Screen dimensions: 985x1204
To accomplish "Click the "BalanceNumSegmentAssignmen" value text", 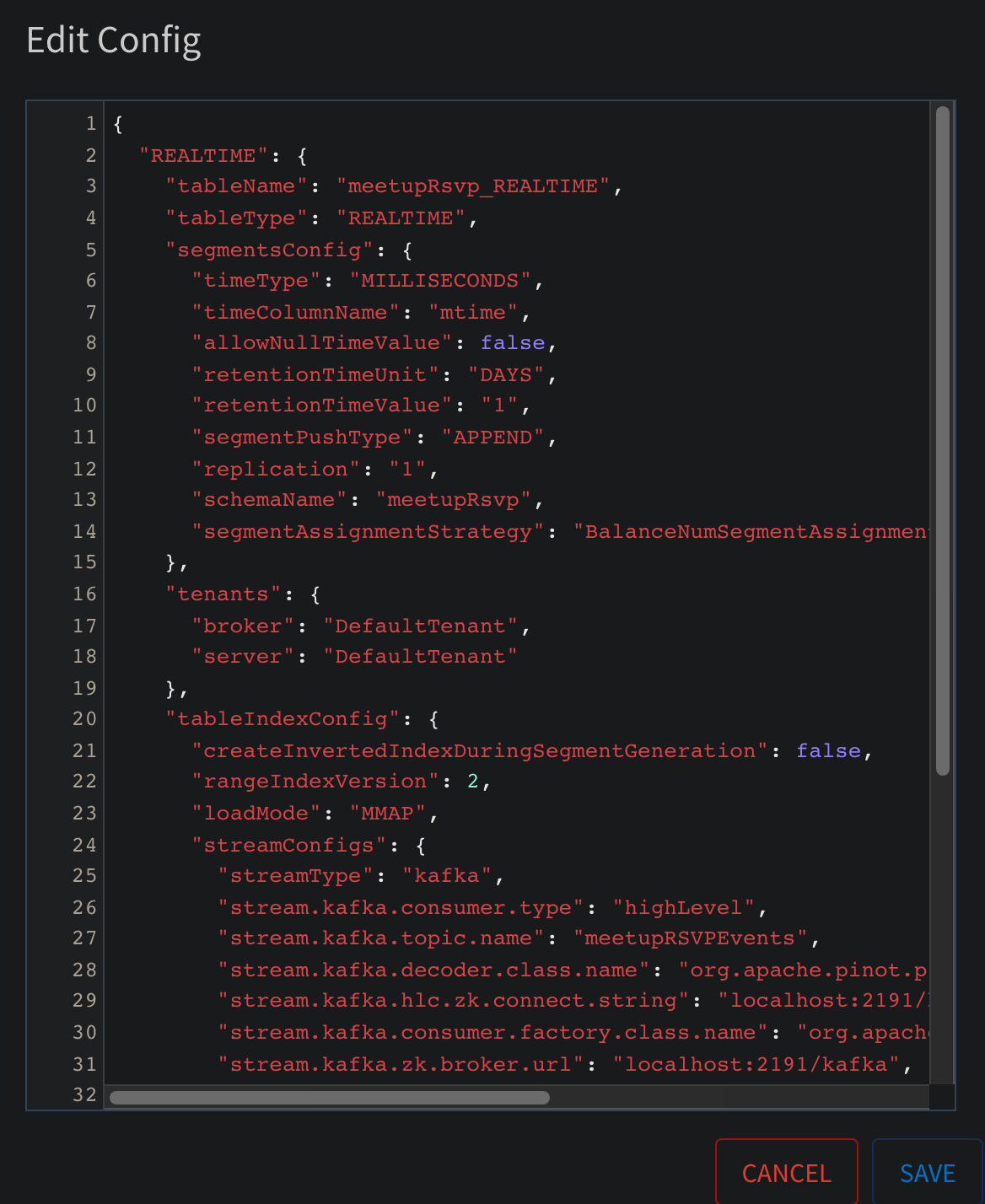I will click(x=751, y=532).
